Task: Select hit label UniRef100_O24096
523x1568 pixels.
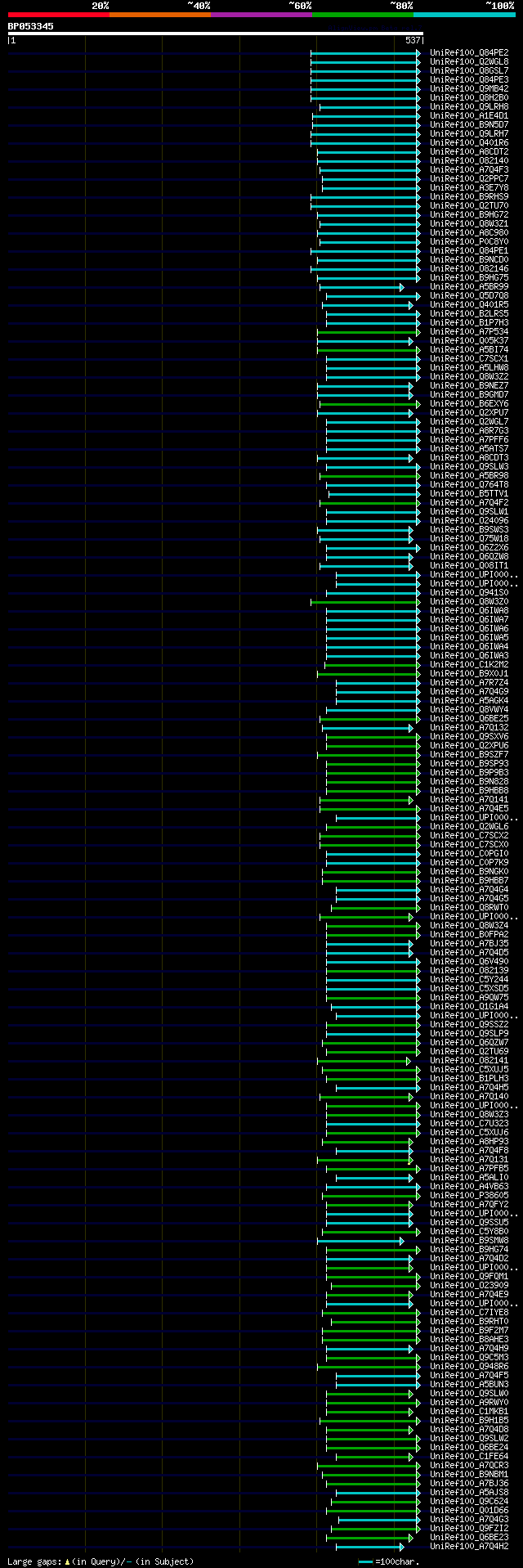Action: (469, 520)
